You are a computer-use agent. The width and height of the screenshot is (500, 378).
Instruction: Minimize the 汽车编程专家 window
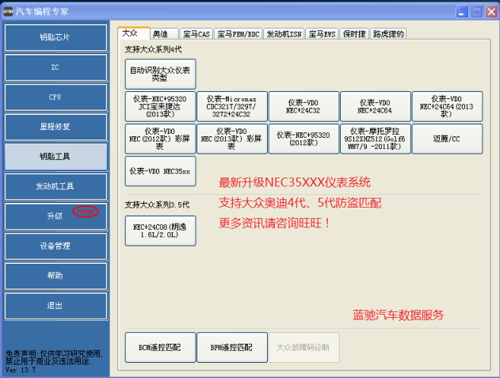point(462,12)
